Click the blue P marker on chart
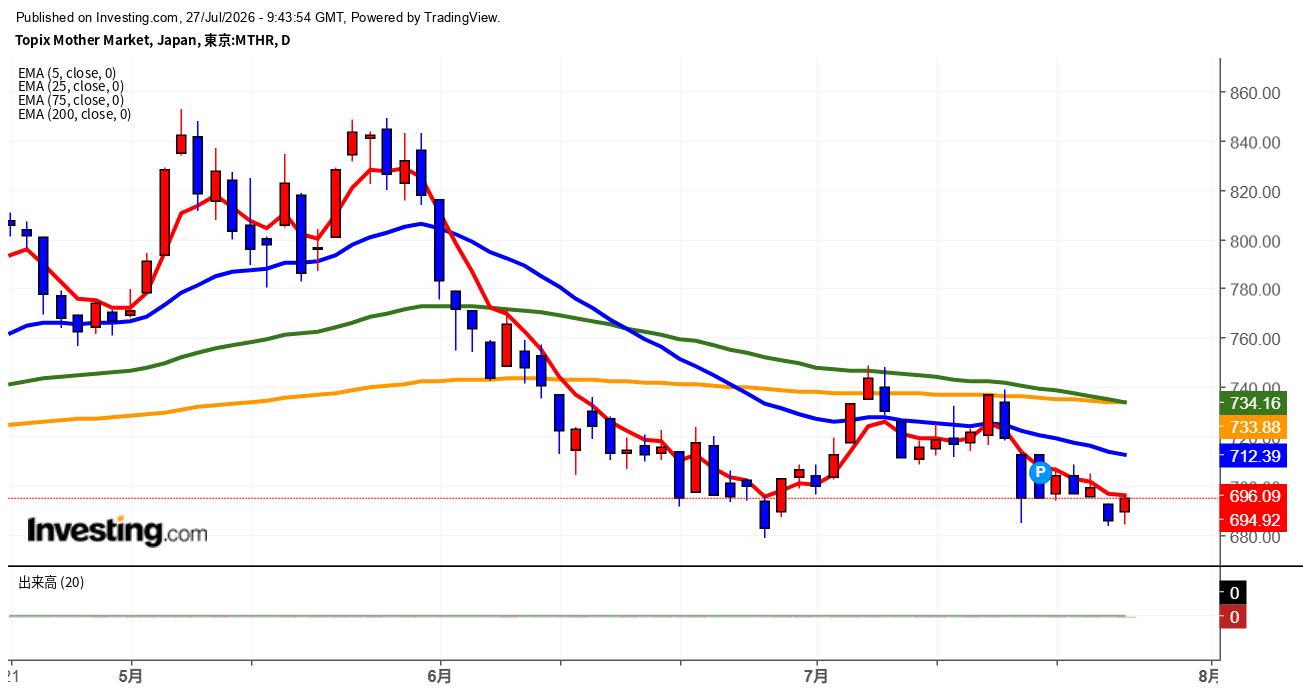The image size is (1303, 693). (1039, 471)
